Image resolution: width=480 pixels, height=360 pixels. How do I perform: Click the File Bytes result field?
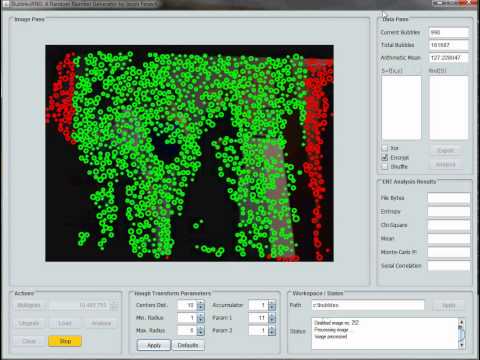449,198
